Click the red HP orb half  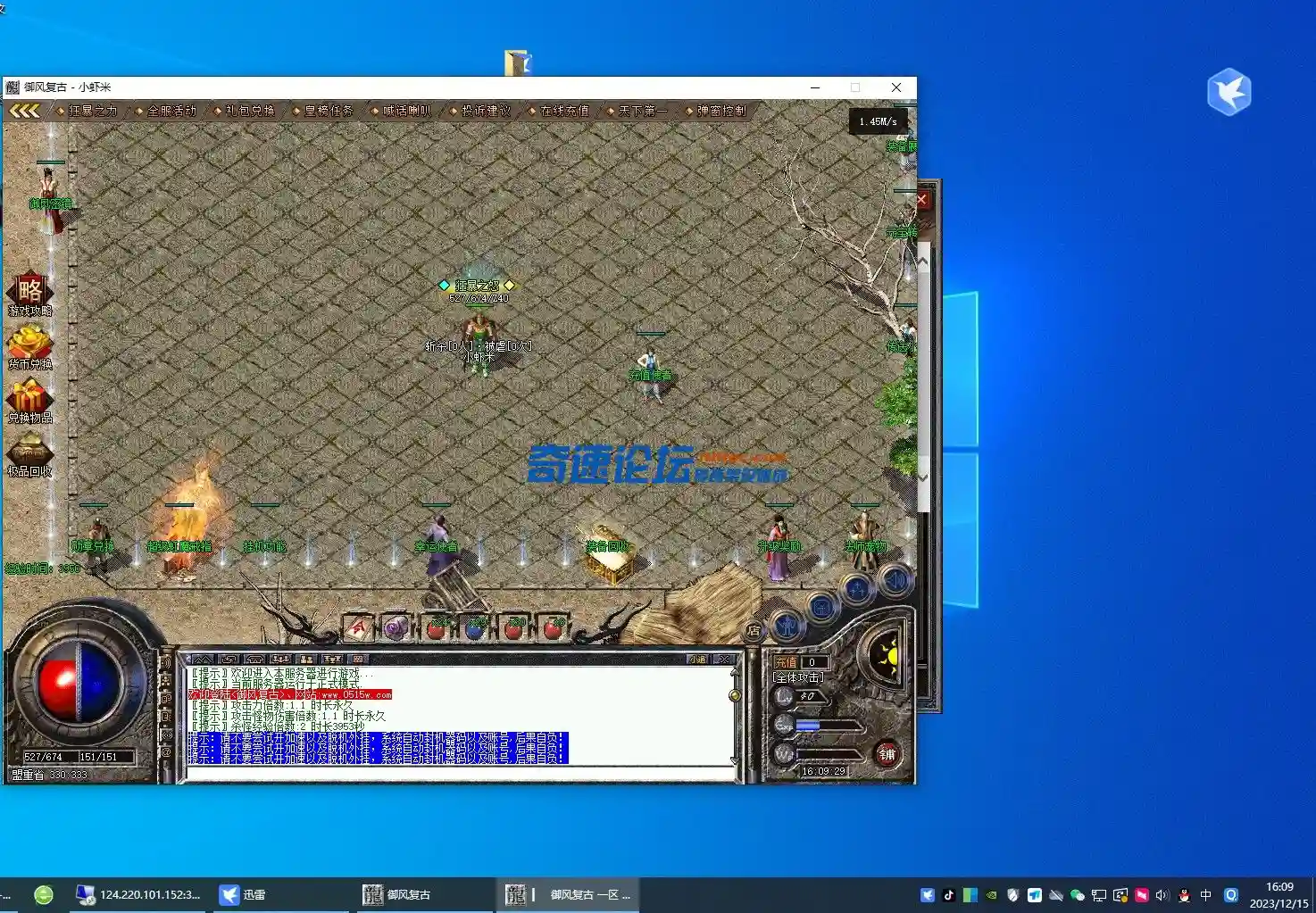[57, 683]
